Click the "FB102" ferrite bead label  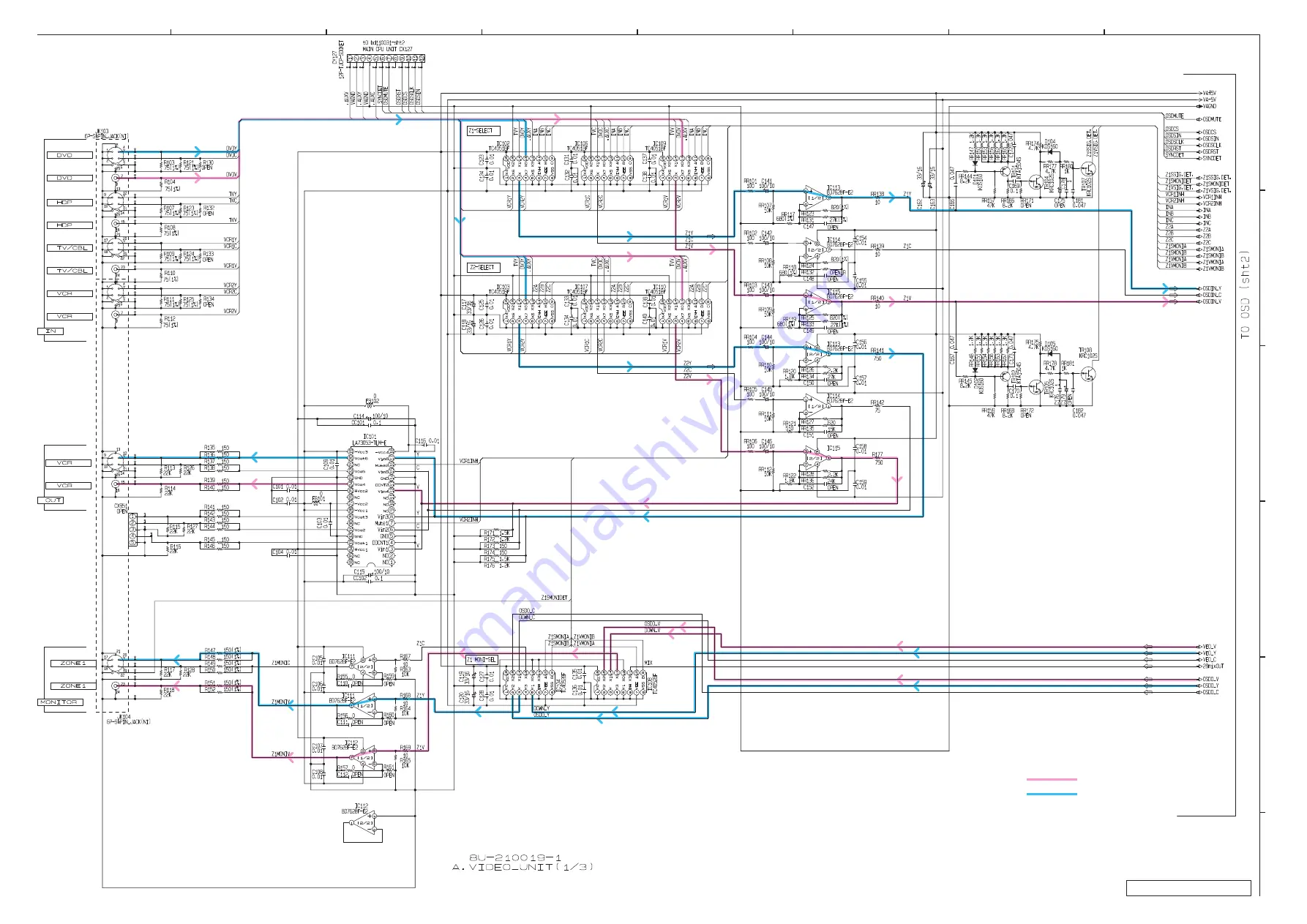[372, 401]
